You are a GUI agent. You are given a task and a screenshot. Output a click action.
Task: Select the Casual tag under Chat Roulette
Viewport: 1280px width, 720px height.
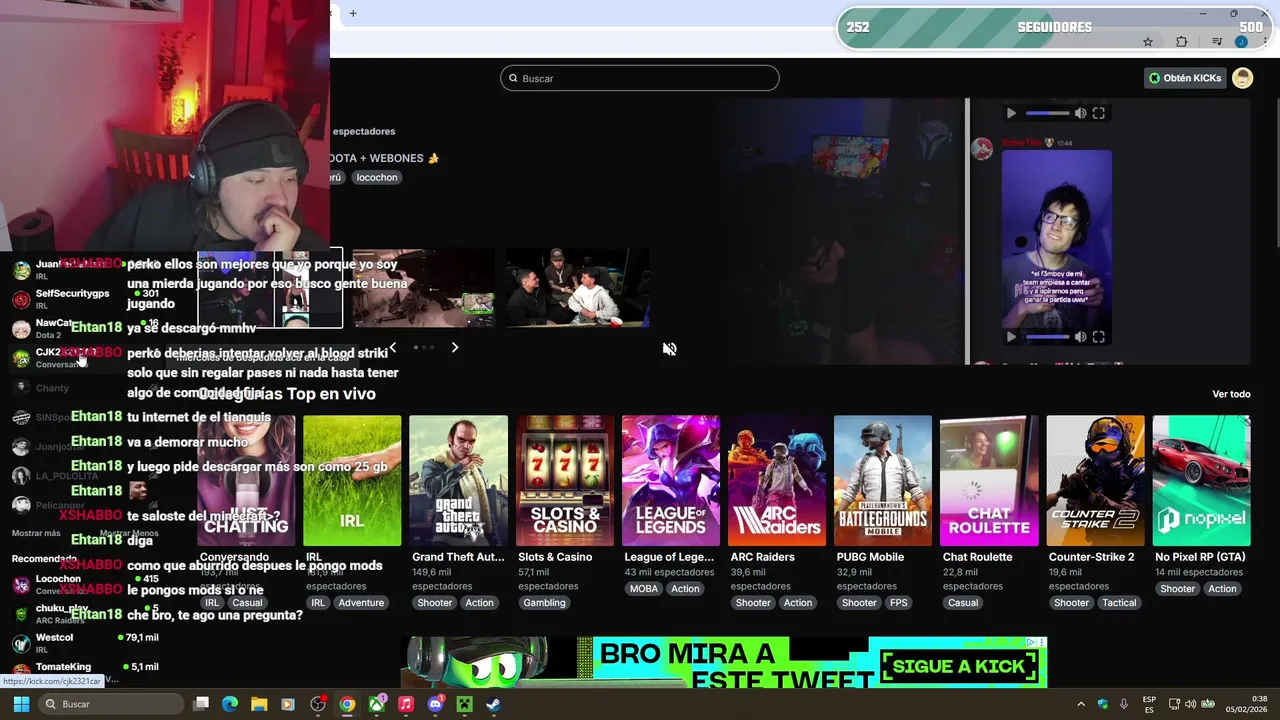pos(963,603)
